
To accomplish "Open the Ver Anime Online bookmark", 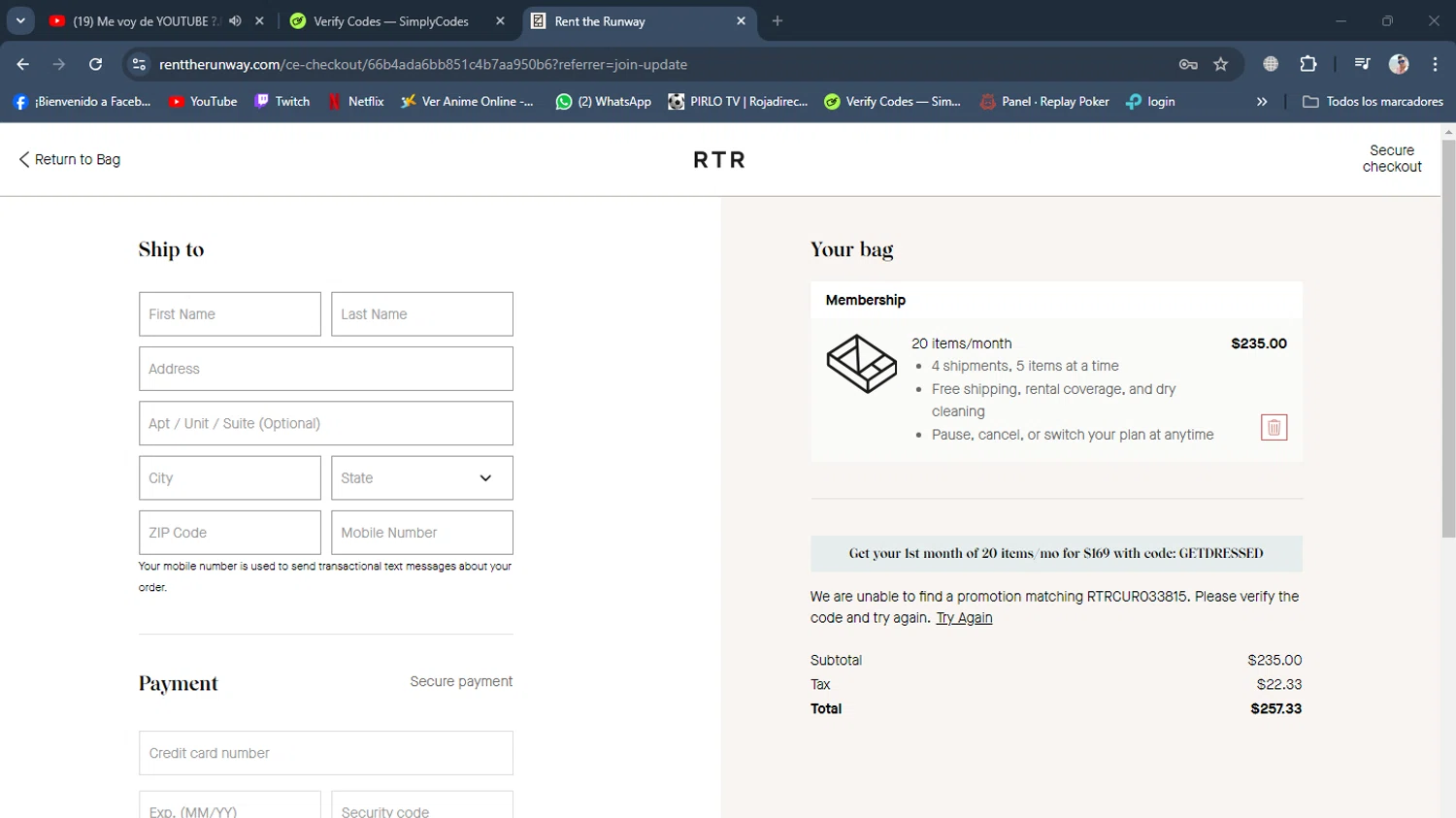I will (467, 101).
